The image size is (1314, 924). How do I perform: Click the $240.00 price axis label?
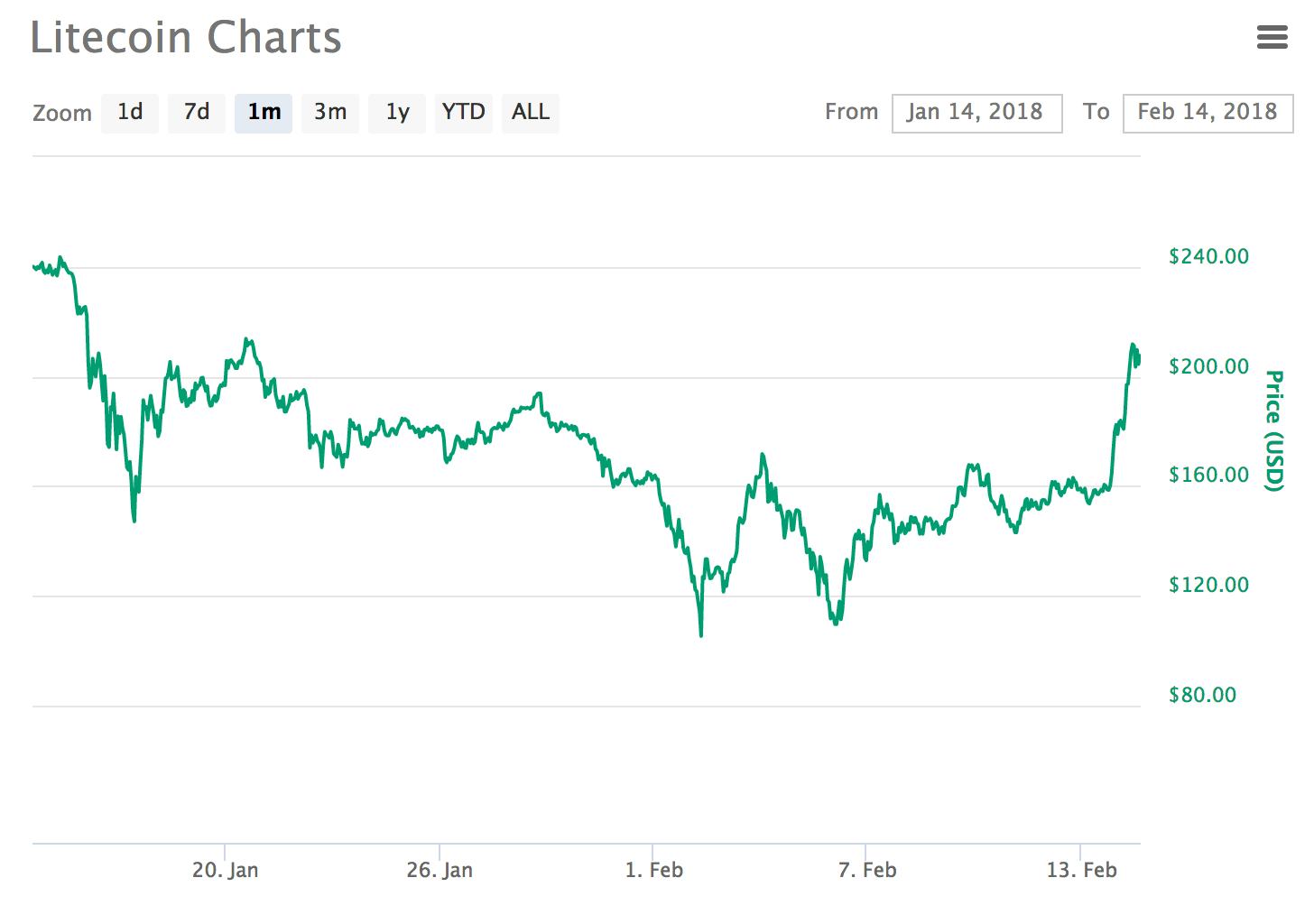[x=1207, y=256]
